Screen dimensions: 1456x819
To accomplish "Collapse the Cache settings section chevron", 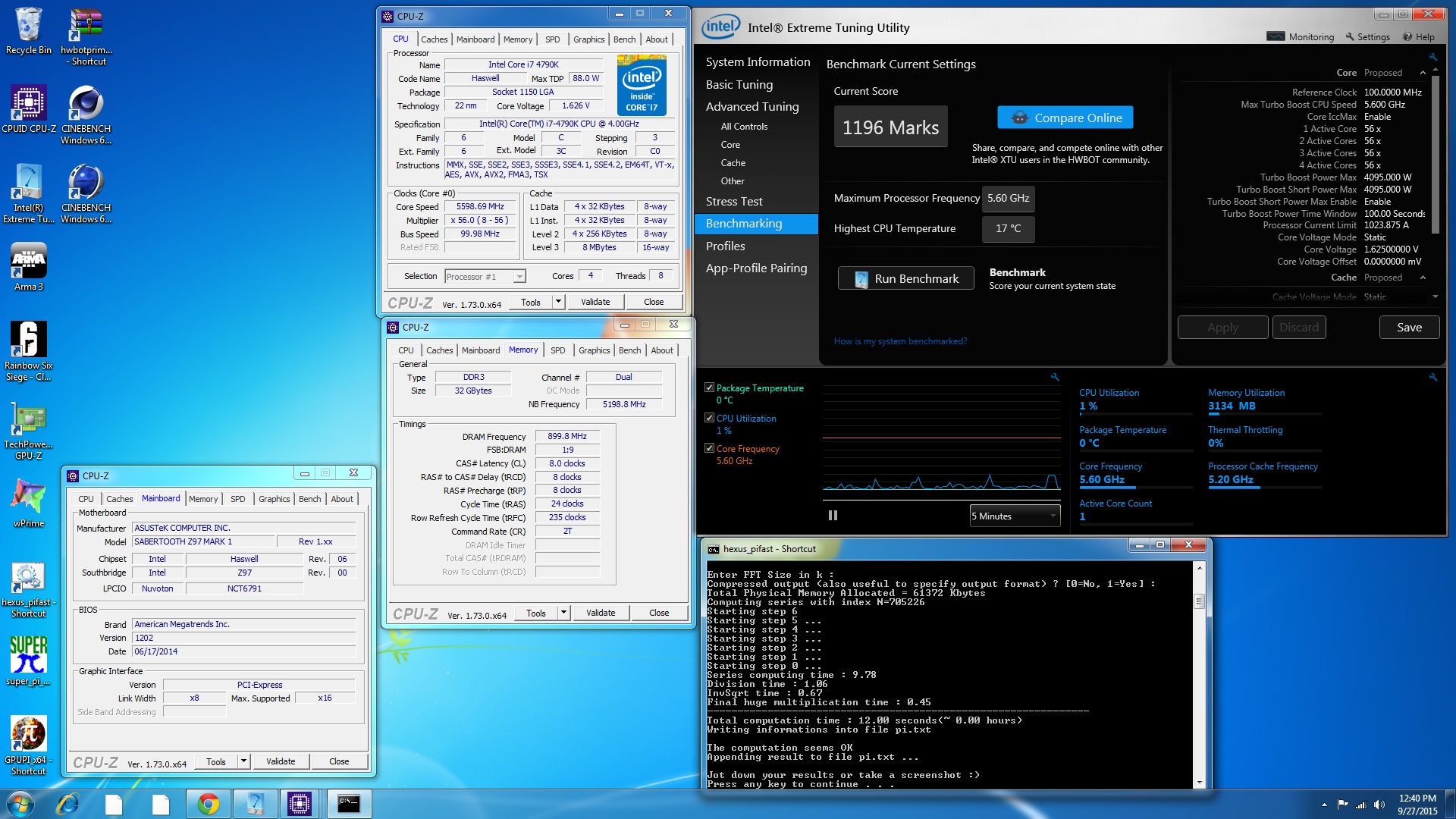I will click(1423, 278).
